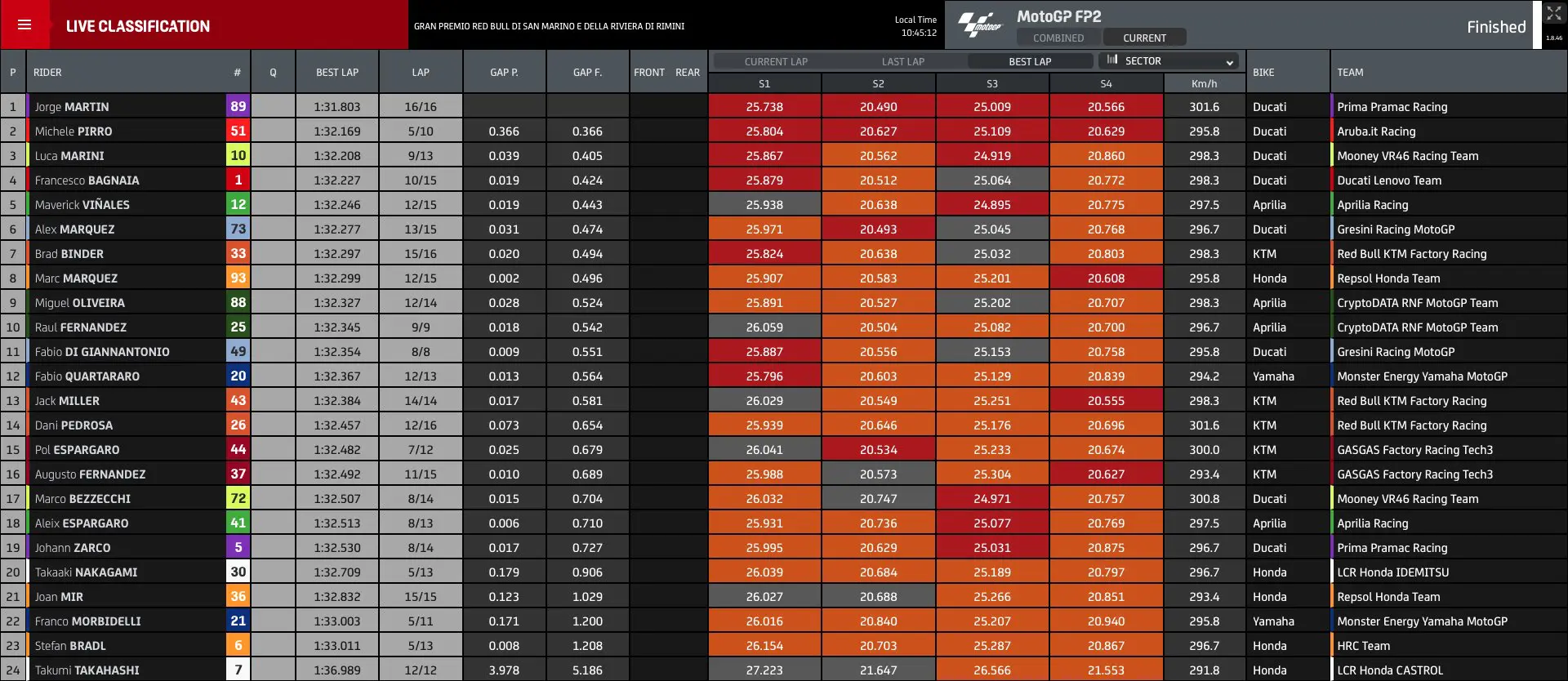Click the Aruba.it Racing team name
Image resolution: width=1568 pixels, height=681 pixels.
click(x=1376, y=131)
